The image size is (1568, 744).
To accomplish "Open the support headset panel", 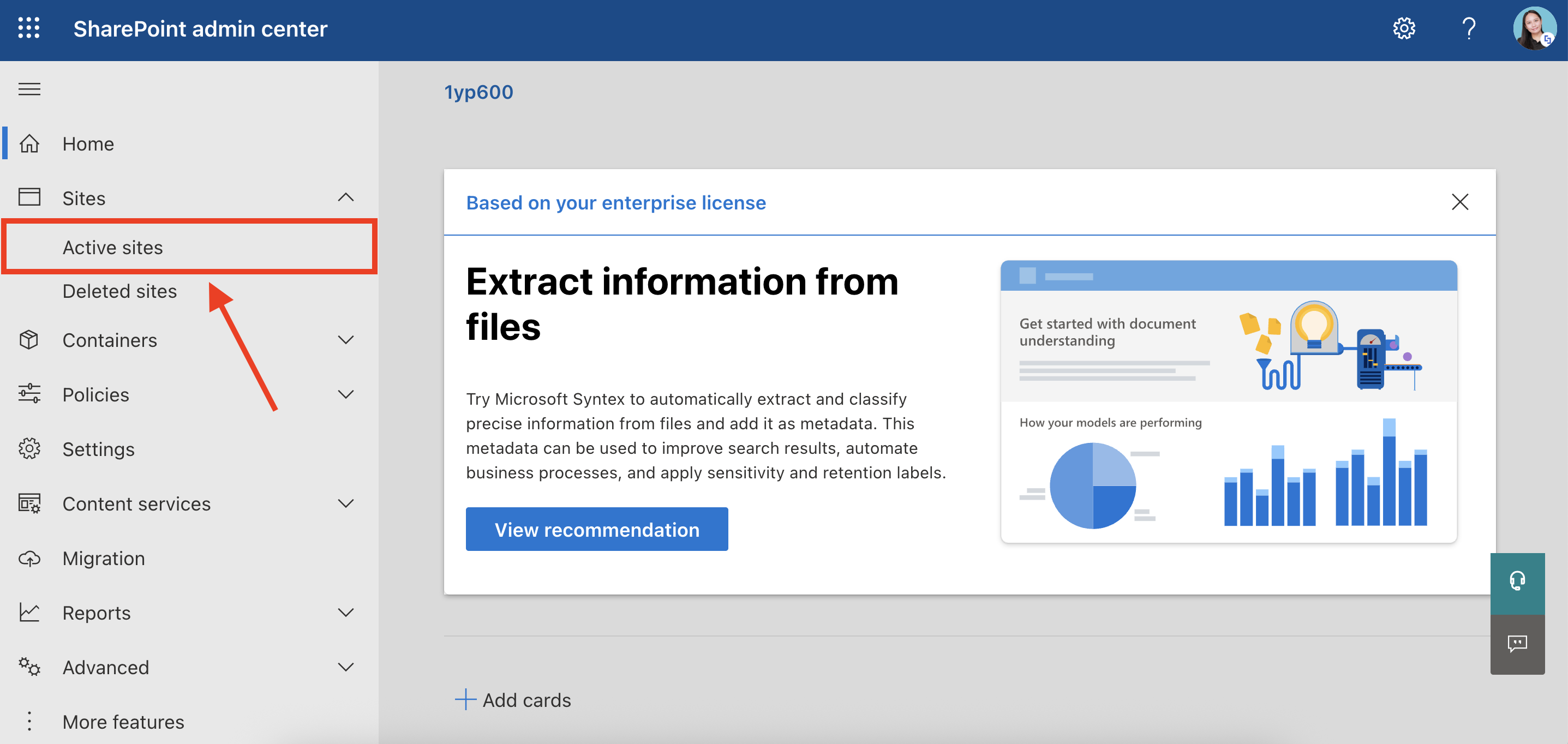I will [x=1517, y=581].
